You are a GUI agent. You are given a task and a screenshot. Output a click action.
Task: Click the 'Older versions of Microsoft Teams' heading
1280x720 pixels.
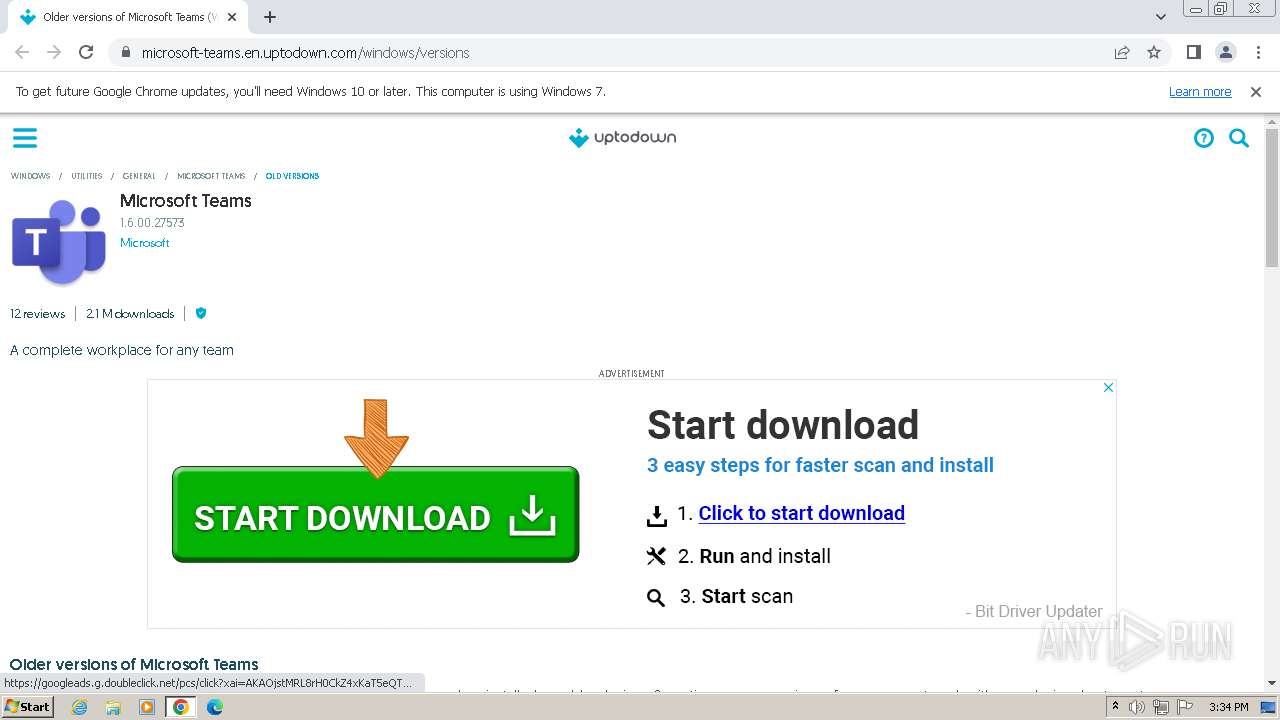click(x=134, y=664)
